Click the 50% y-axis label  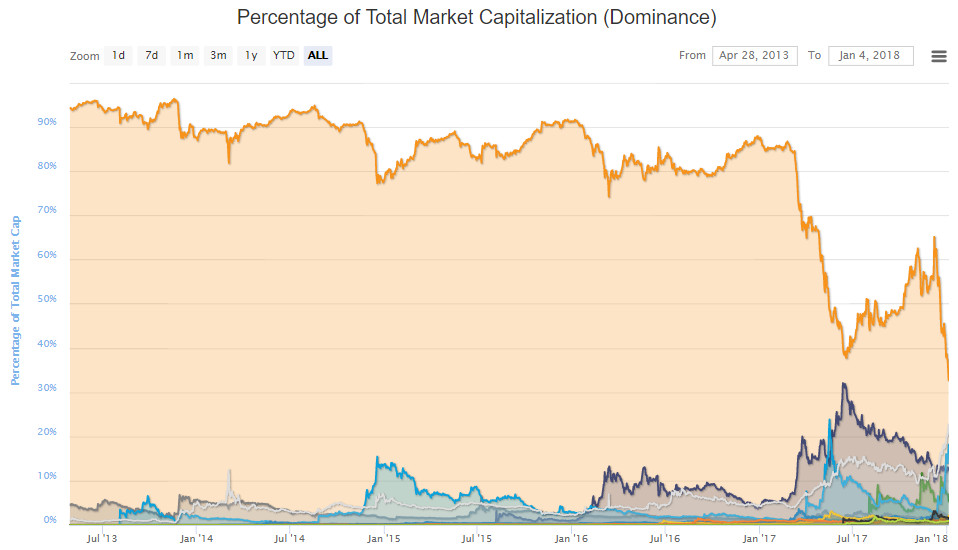(x=47, y=299)
